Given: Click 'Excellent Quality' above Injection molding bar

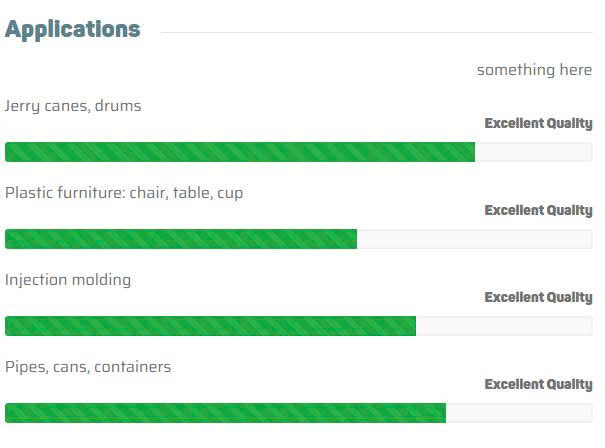Looking at the screenshot, I should point(538,298).
